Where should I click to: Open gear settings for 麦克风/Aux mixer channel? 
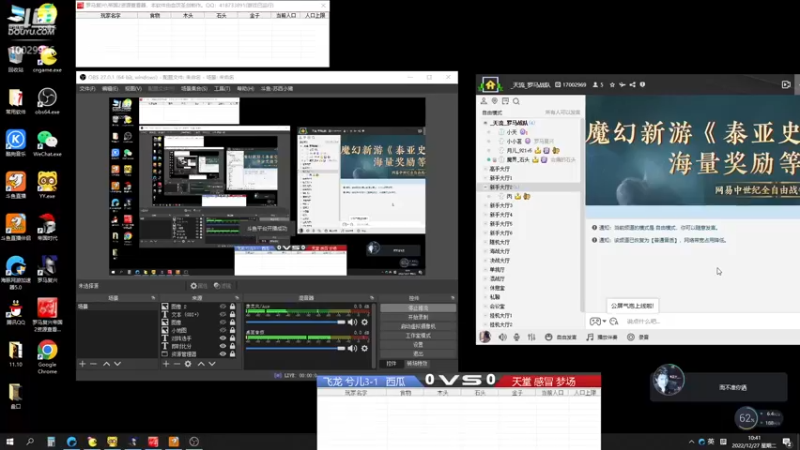pyautogui.click(x=364, y=322)
